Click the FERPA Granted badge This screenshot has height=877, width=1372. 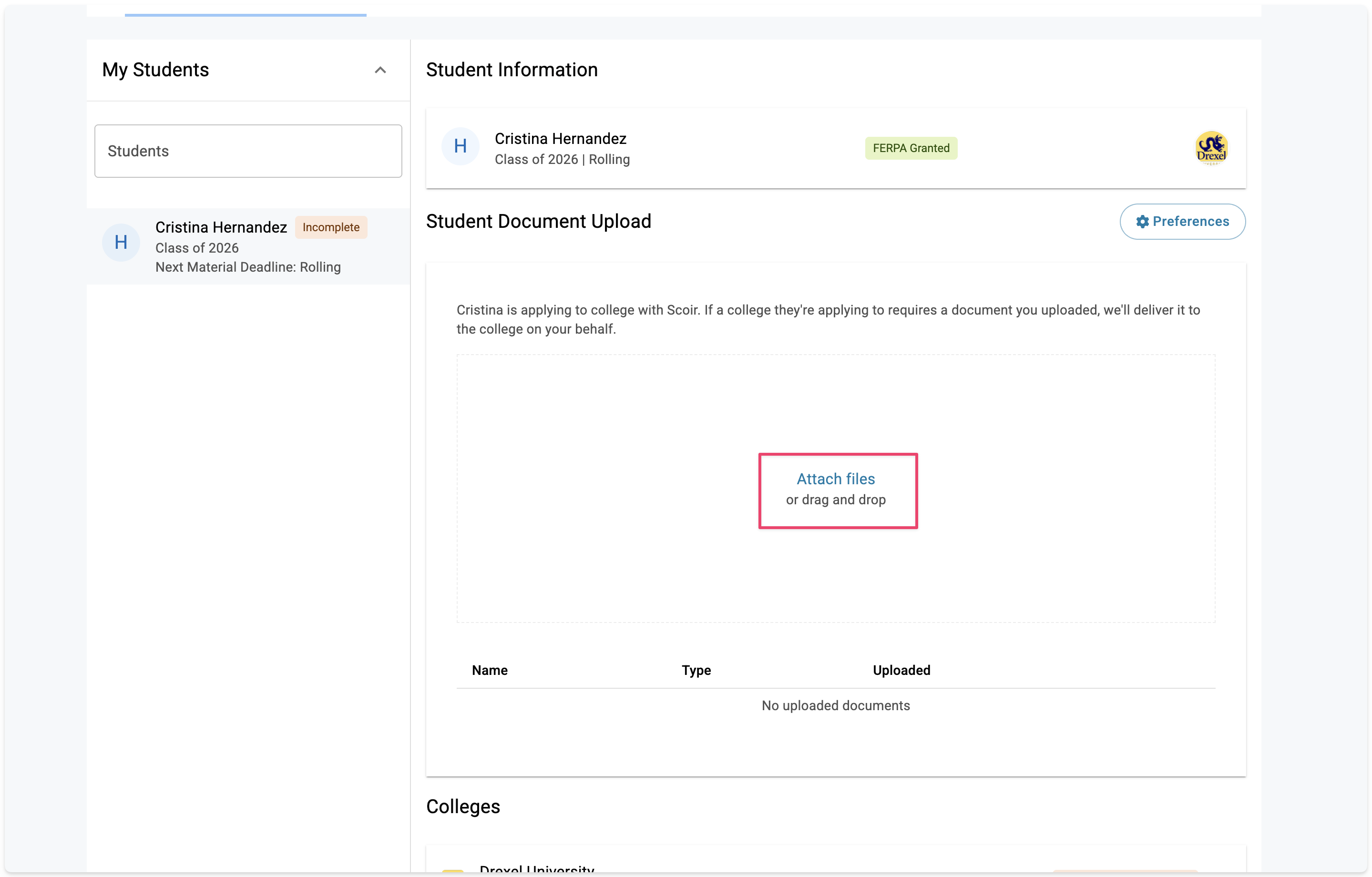tap(911, 148)
